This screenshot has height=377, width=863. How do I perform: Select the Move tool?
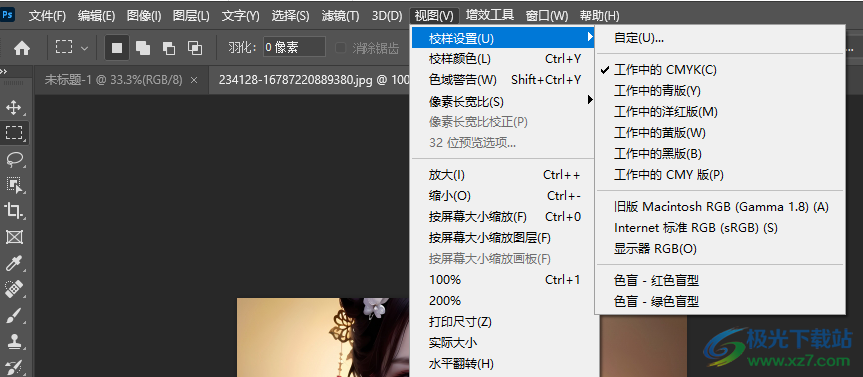(x=14, y=107)
